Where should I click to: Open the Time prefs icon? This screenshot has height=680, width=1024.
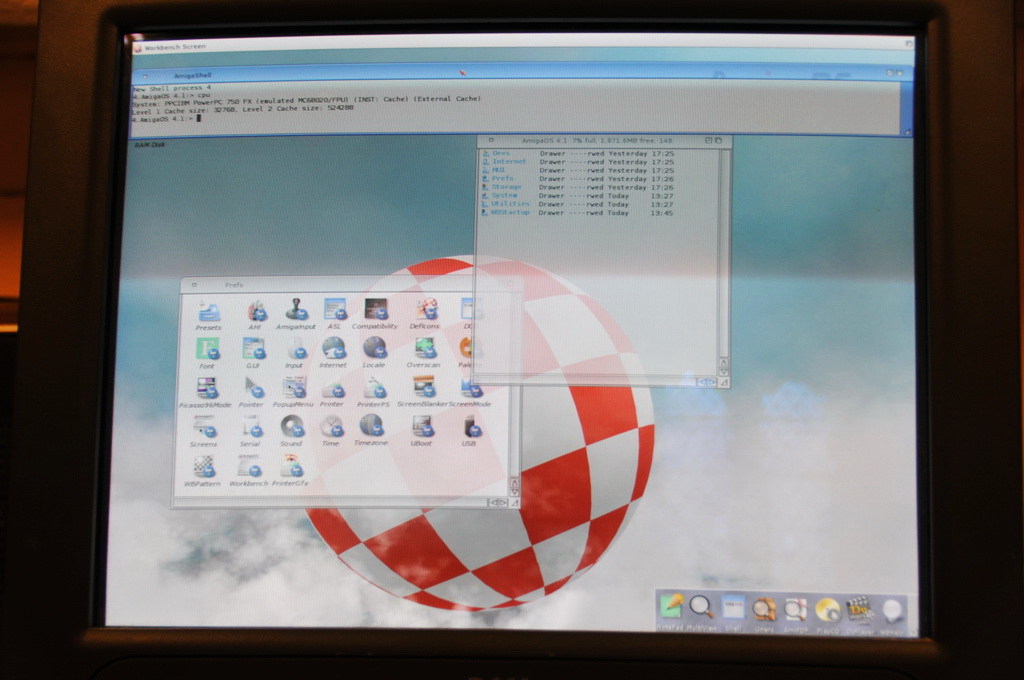331,432
